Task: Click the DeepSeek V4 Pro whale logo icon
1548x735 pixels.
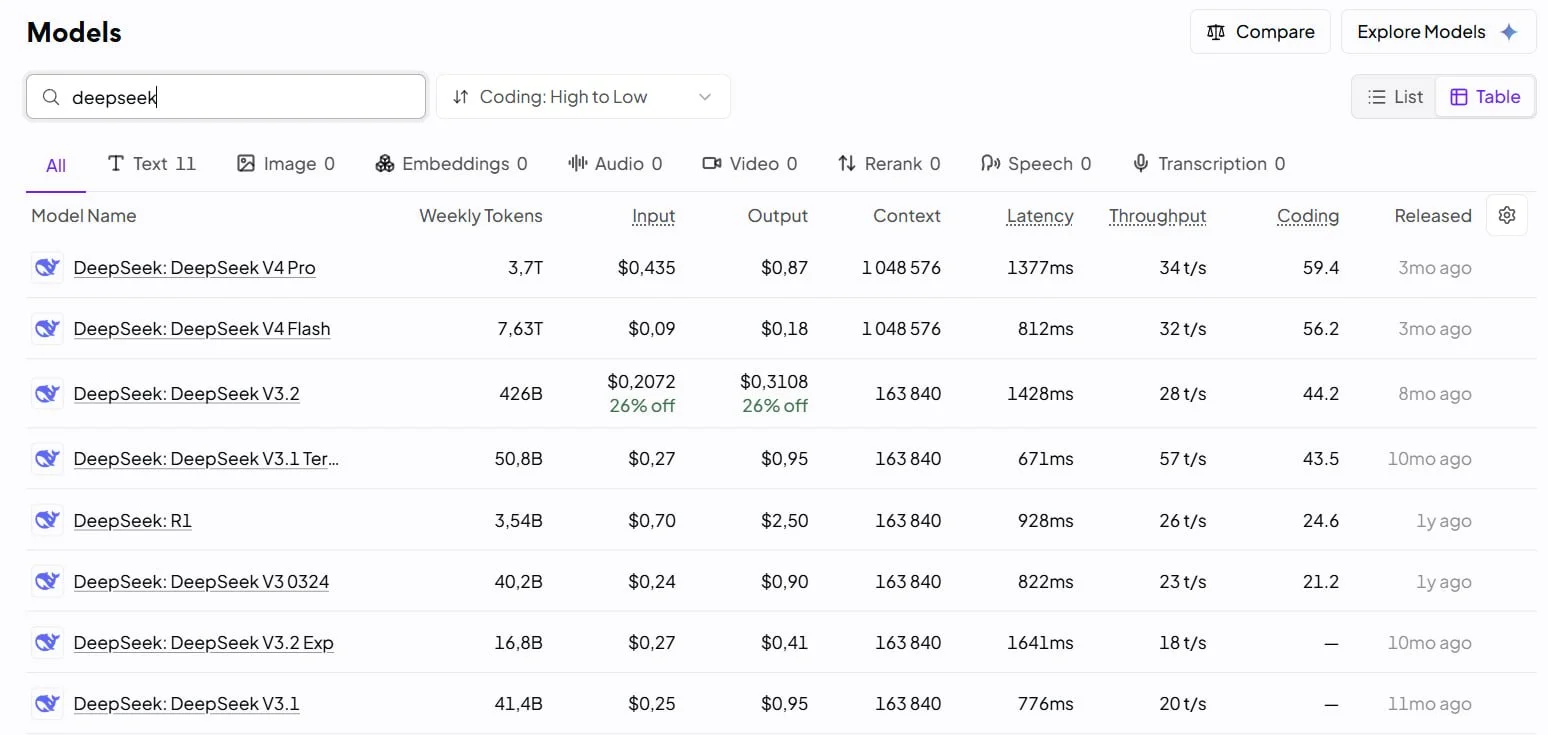Action: pos(47,268)
